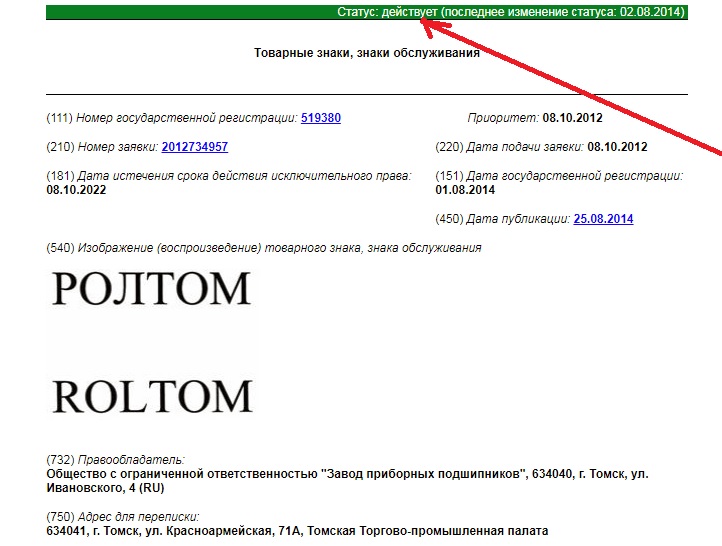Open application number link 2012734957
Viewport: 722px width, 546px height.
click(194, 147)
